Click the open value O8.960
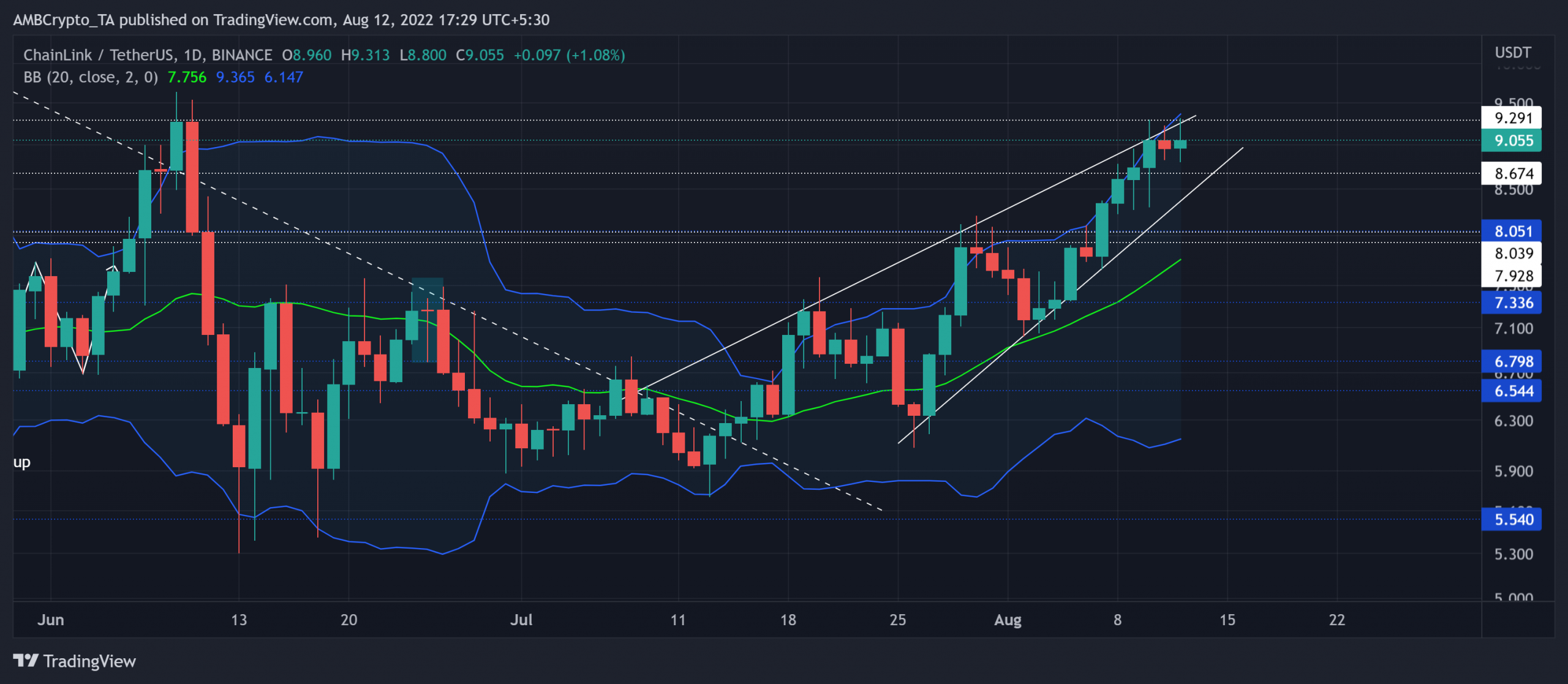The width and height of the screenshot is (1568, 684). click(307, 55)
